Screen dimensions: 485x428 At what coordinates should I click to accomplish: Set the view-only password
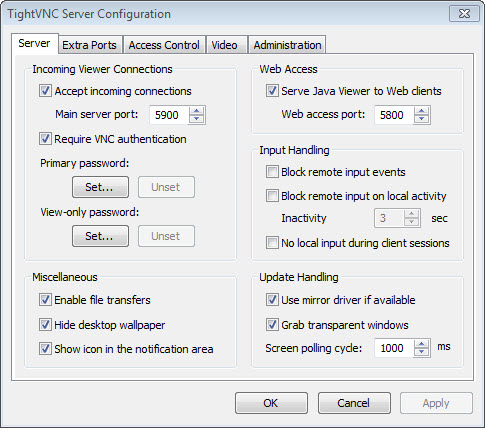tap(100, 236)
